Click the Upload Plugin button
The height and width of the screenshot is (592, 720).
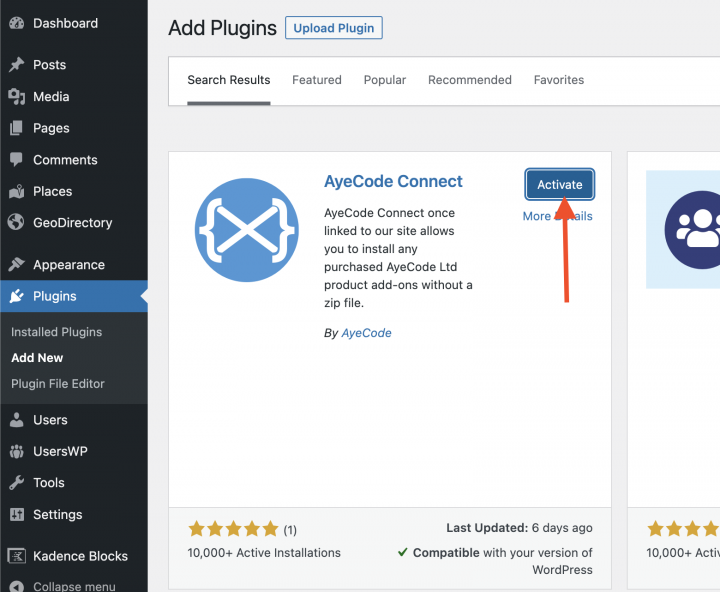tap(334, 28)
